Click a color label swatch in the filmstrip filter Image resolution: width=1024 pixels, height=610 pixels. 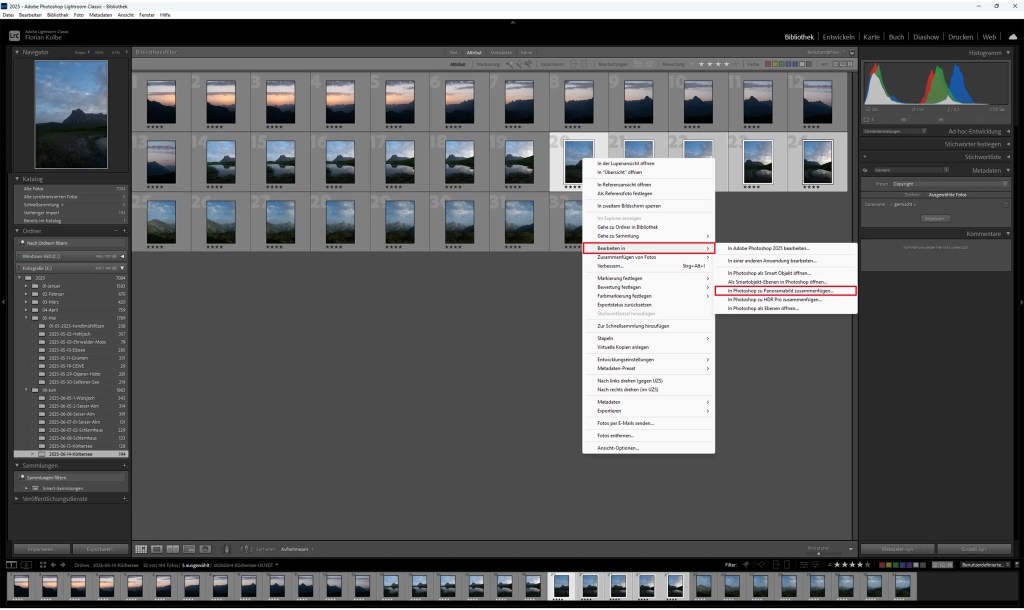(x=884, y=565)
